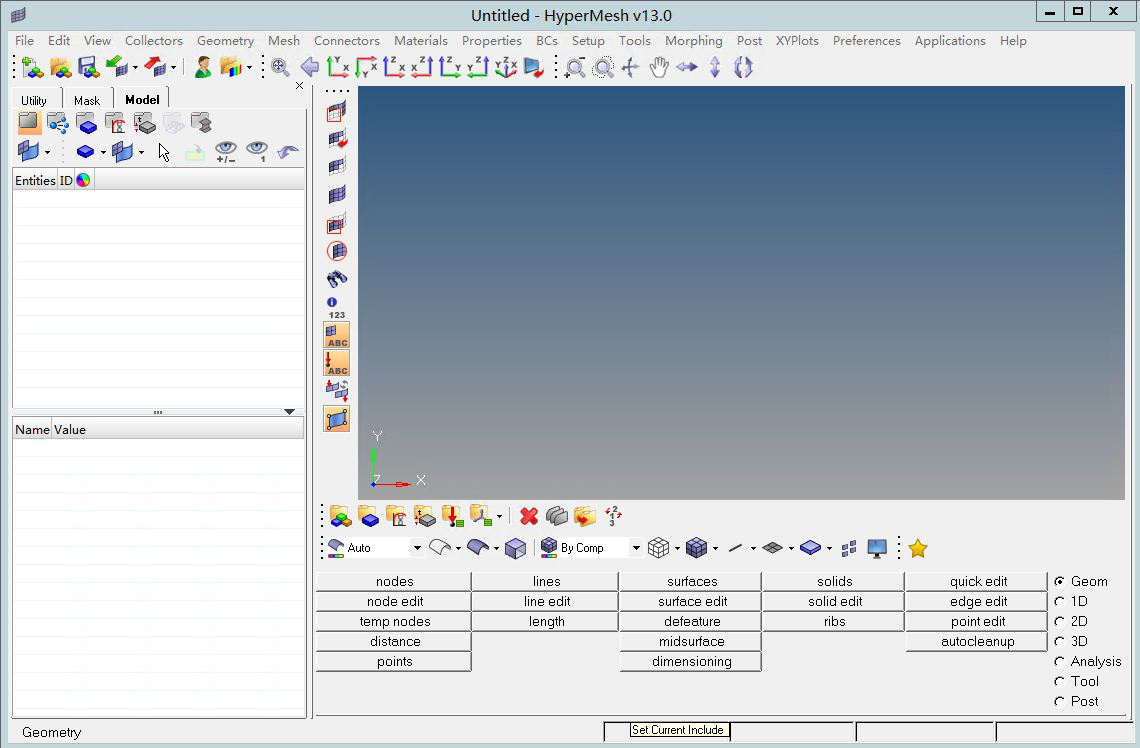Expand the Export icon dropdown arrow
Viewport: 1140px width, 748px height.
coord(173,68)
